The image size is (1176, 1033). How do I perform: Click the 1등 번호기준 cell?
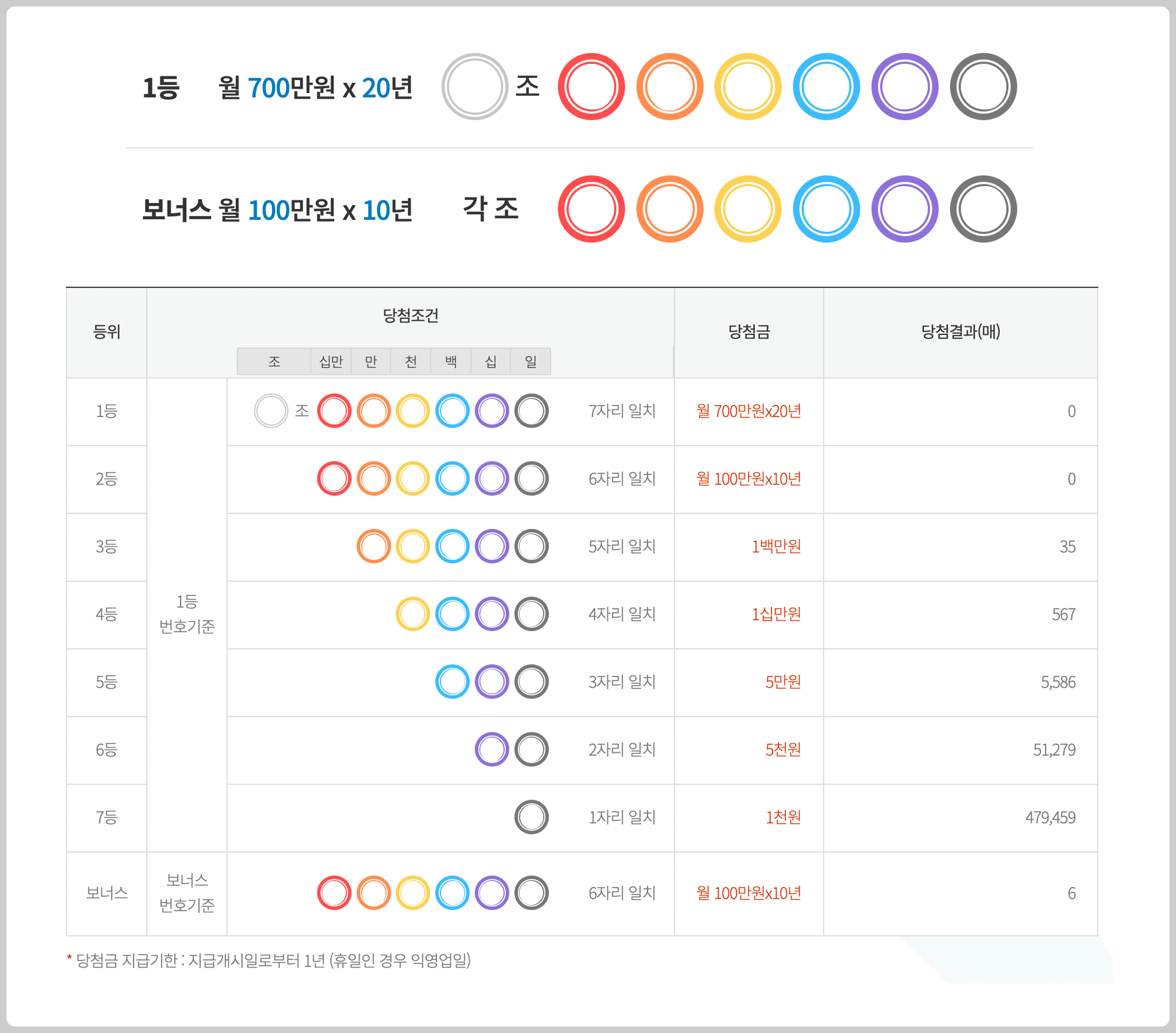[x=187, y=614]
